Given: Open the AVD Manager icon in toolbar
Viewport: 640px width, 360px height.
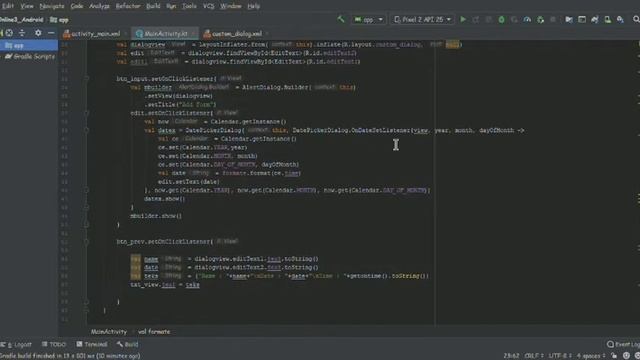Looking at the screenshot, I should click(608, 19).
